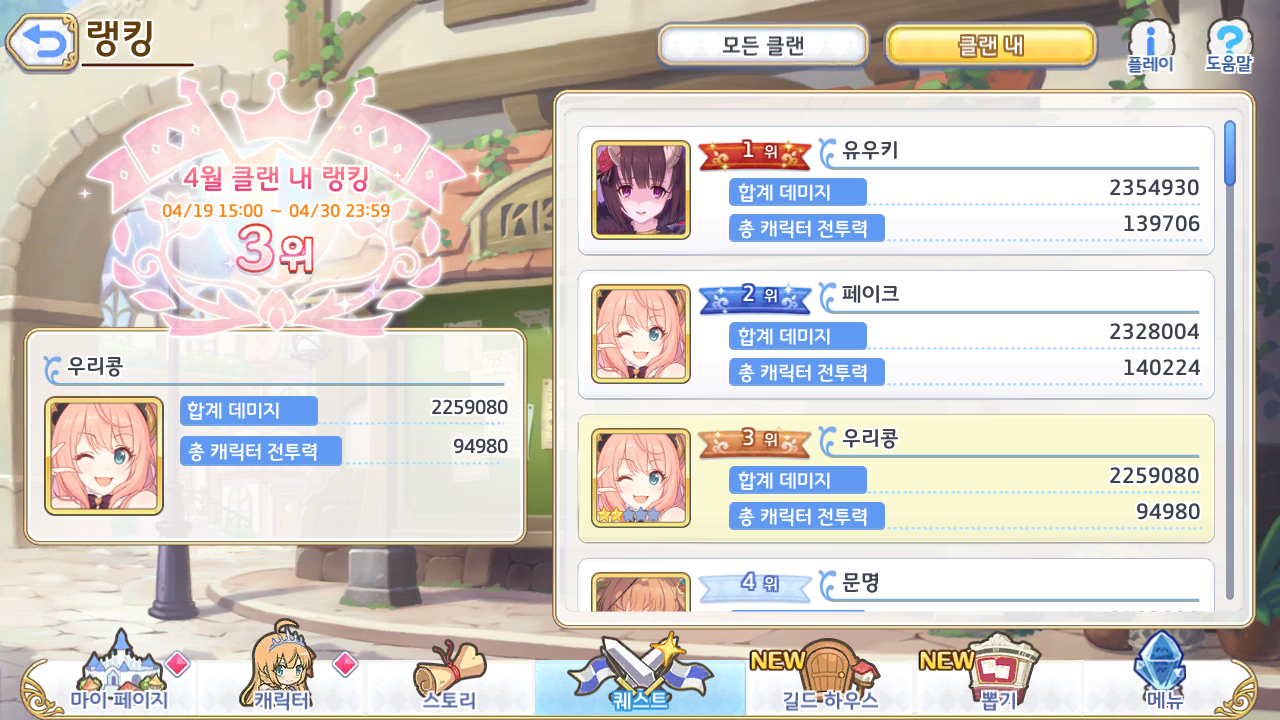Select rank 2 player 페이크 entry
The image size is (1280, 720).
pyautogui.click(x=896, y=335)
